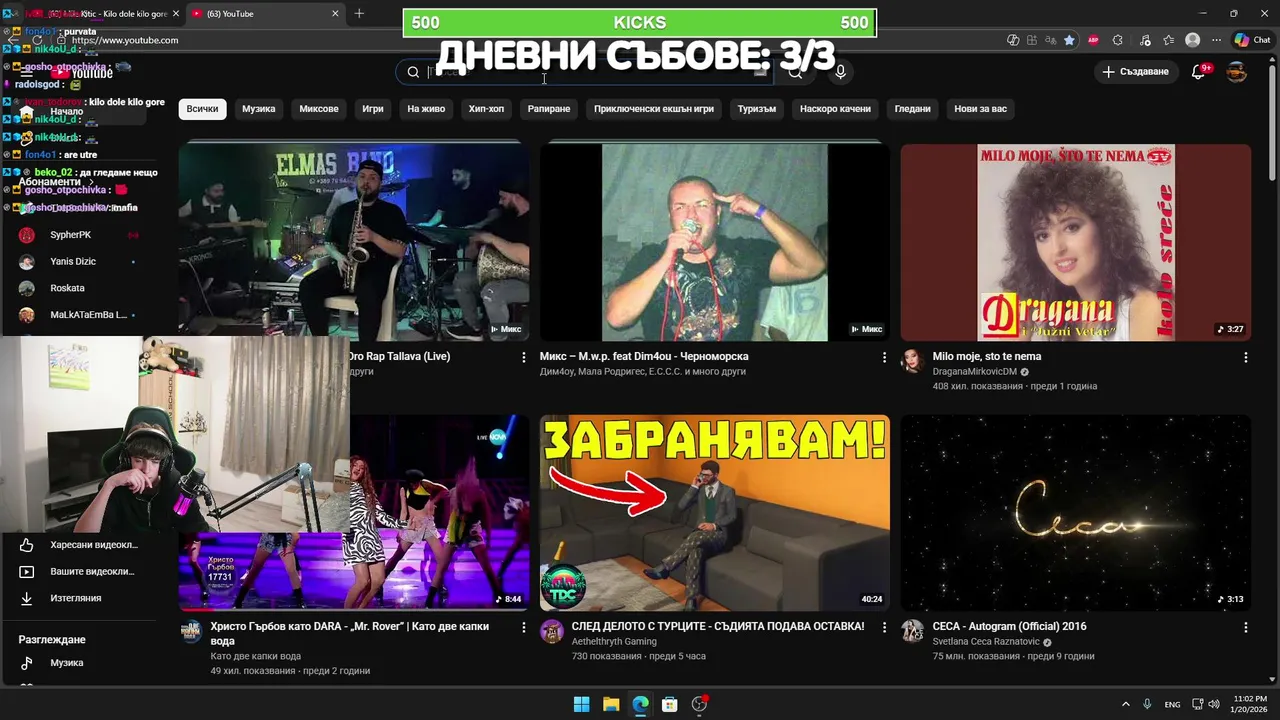1280x720 pixels.
Task: Open the Elmas Band live video thumbnail
Action: [354, 242]
